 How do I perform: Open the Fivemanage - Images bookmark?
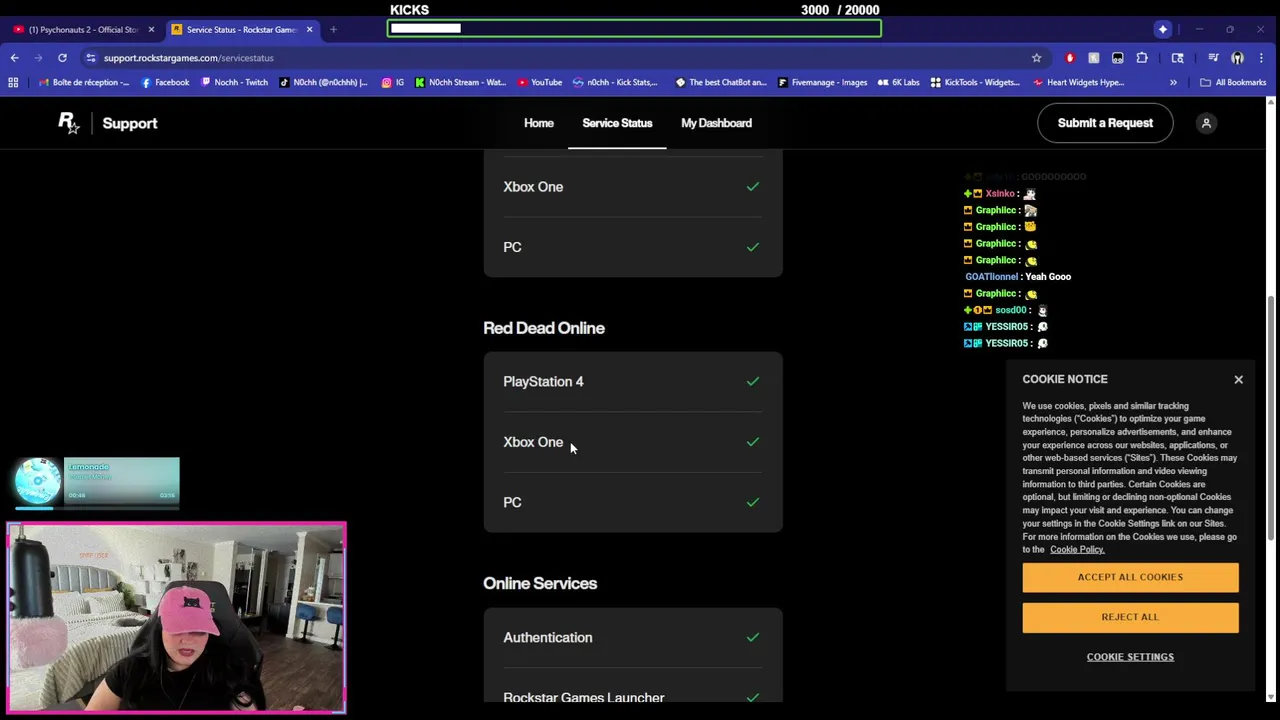click(x=822, y=82)
